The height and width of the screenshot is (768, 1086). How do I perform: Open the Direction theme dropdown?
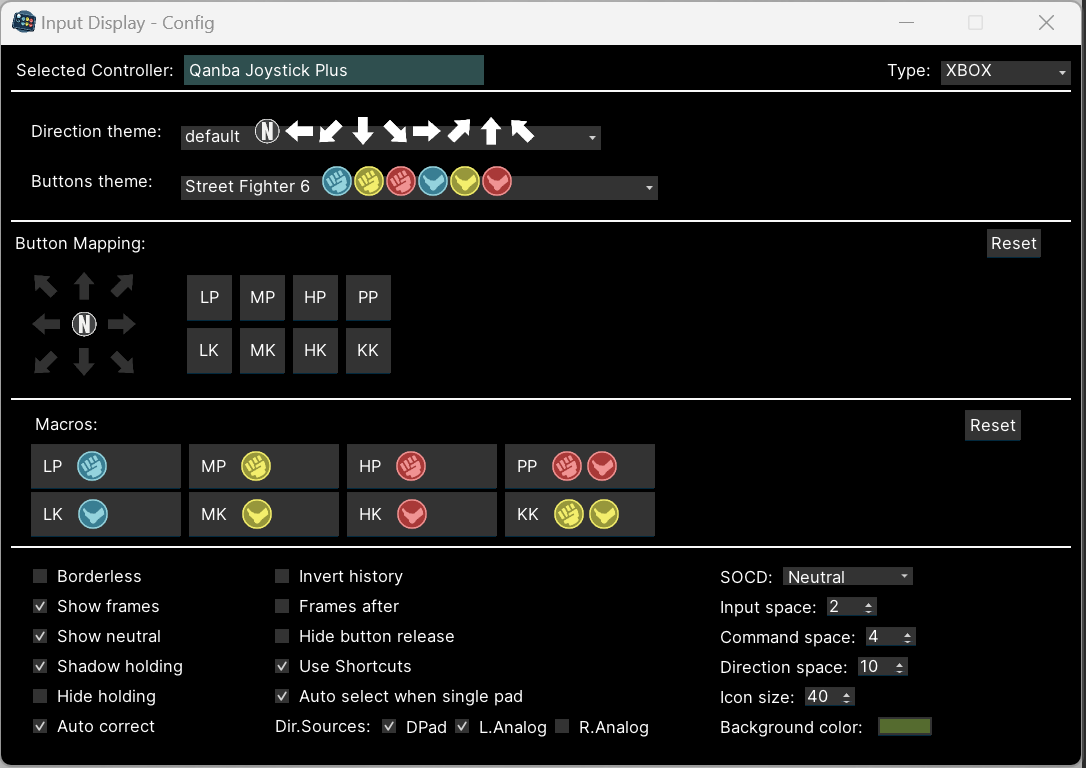point(390,136)
